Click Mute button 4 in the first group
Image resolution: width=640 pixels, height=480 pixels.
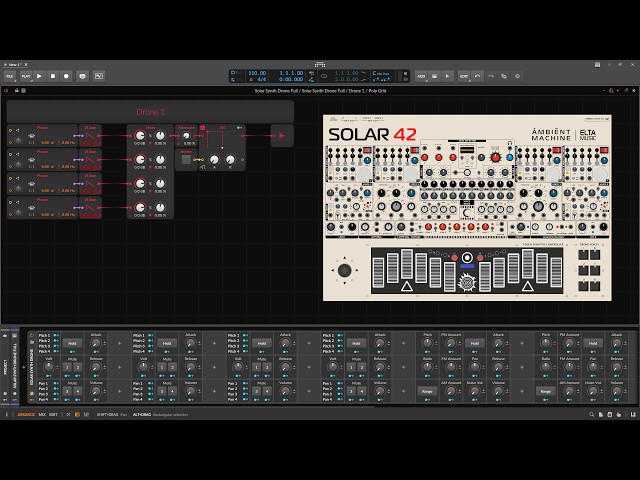[77, 391]
